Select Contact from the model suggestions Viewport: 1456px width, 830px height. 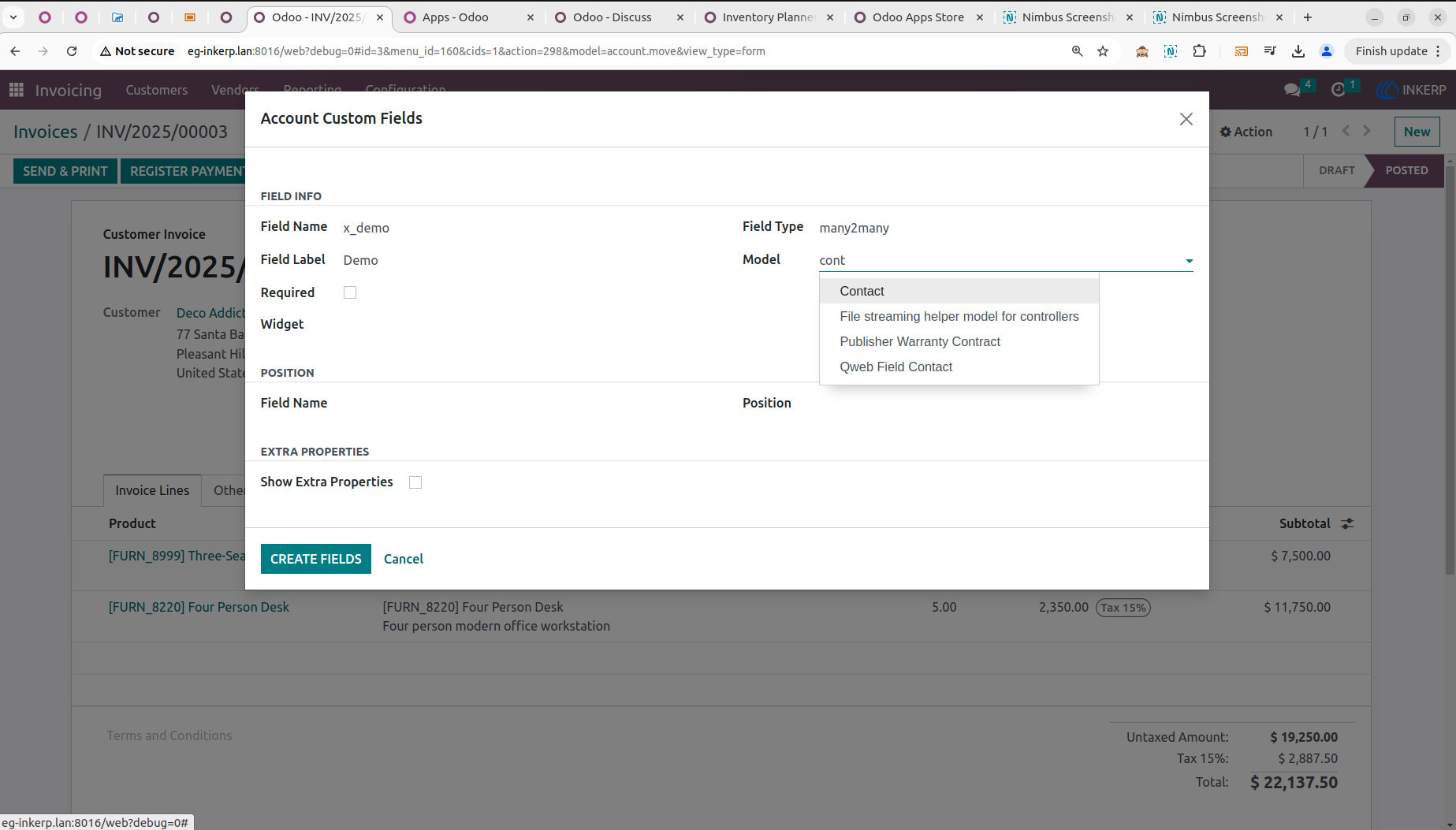click(x=959, y=291)
